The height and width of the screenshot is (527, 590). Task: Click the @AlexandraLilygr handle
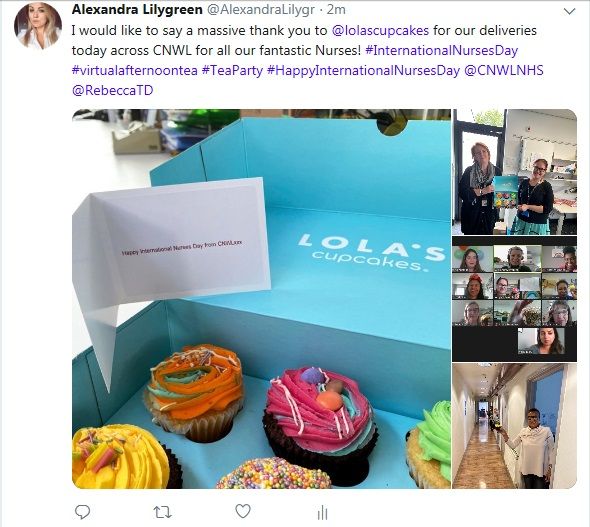tap(261, 10)
